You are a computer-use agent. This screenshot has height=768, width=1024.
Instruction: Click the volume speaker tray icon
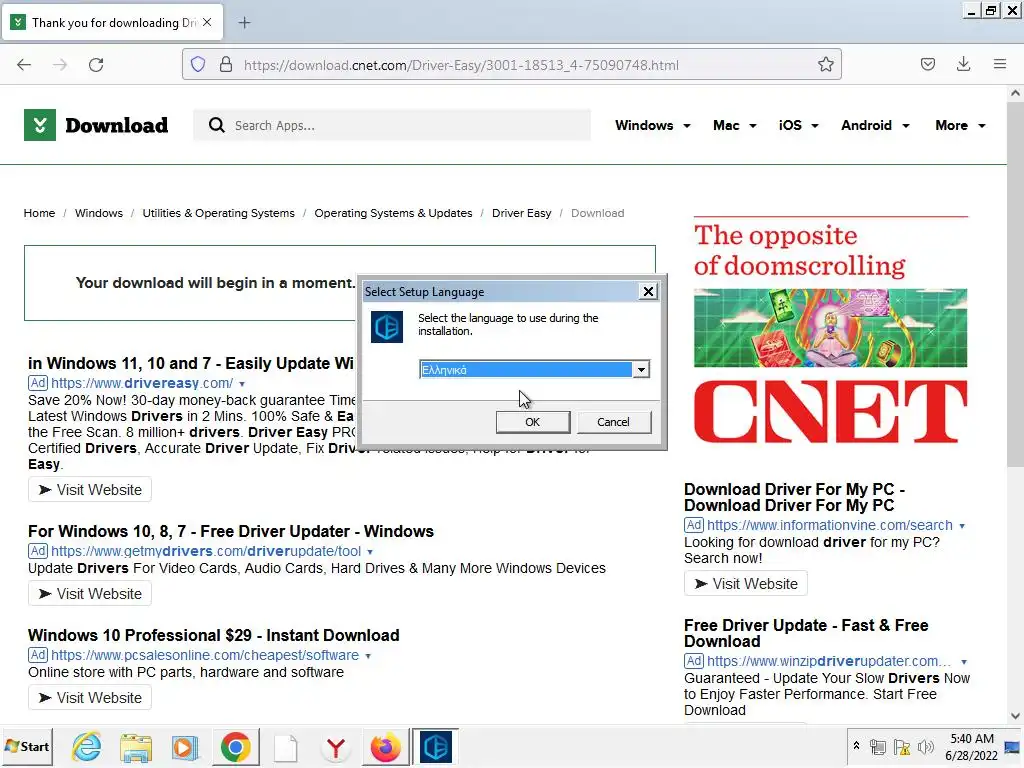(925, 747)
